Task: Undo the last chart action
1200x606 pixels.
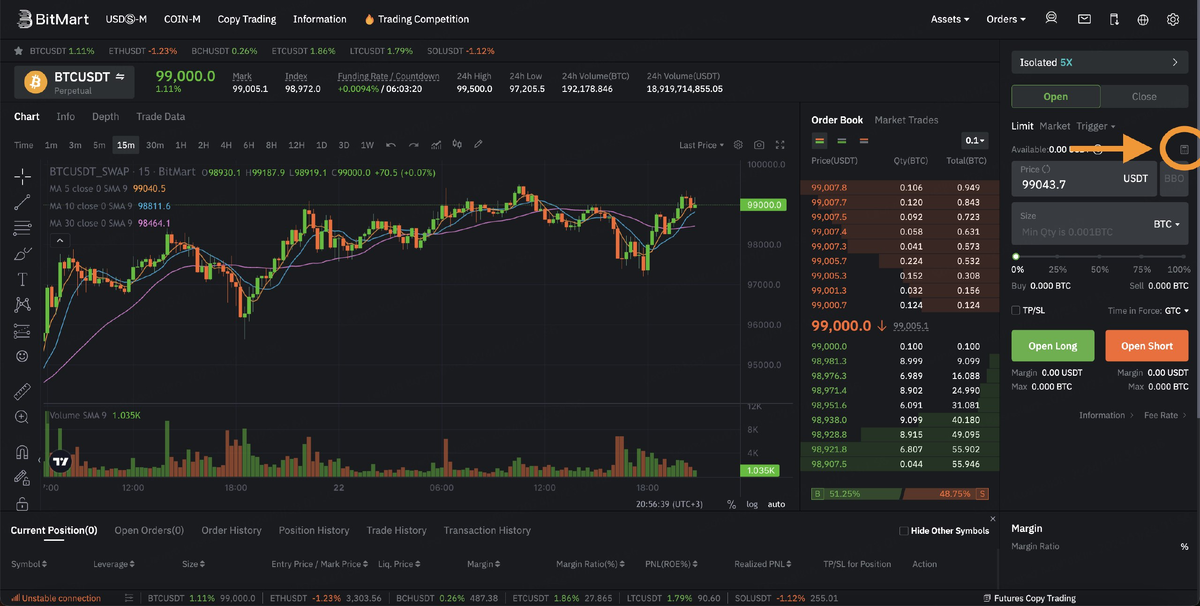Action: click(391, 145)
